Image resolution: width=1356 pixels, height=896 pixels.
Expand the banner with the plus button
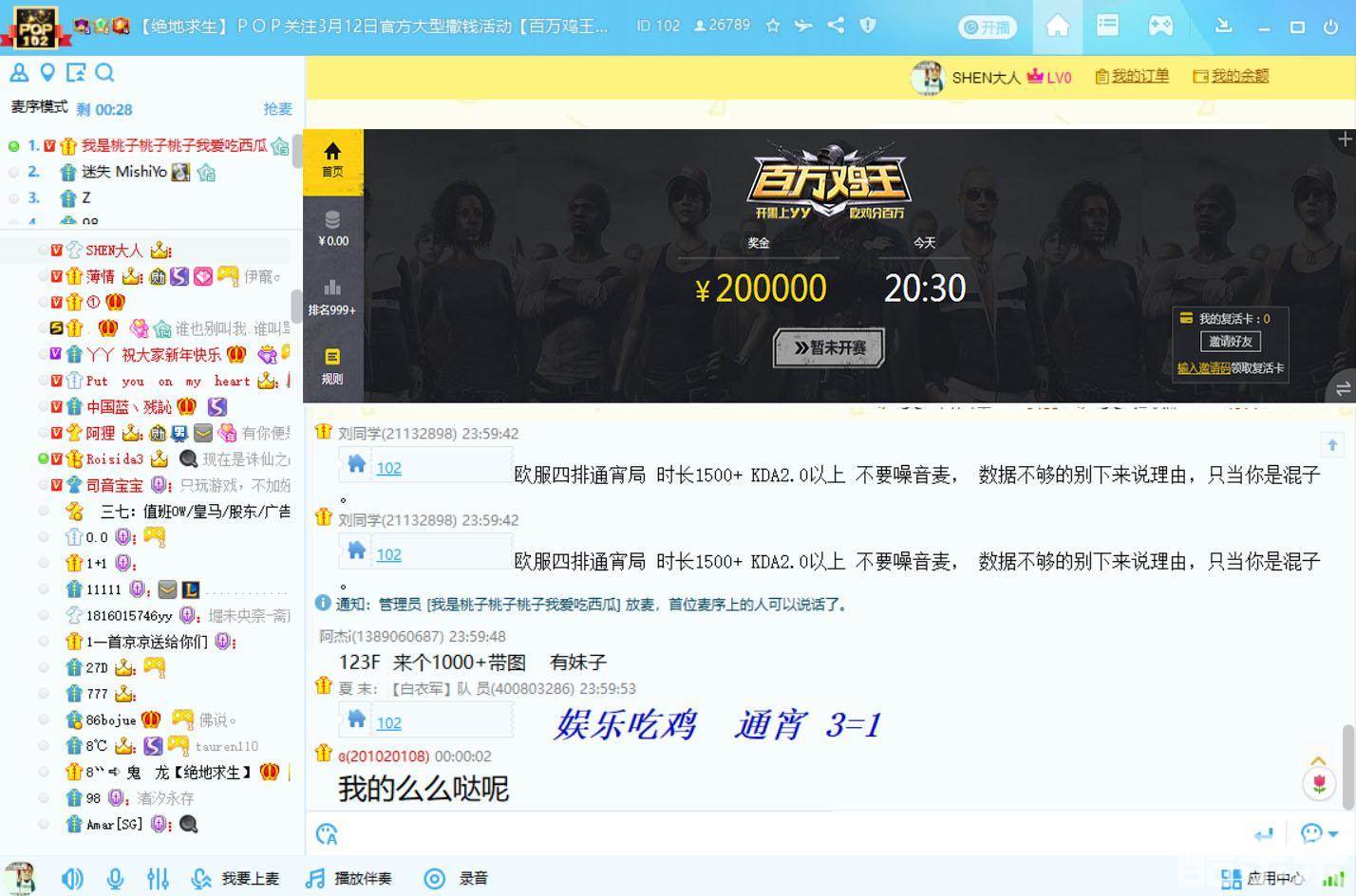pos(1344,140)
